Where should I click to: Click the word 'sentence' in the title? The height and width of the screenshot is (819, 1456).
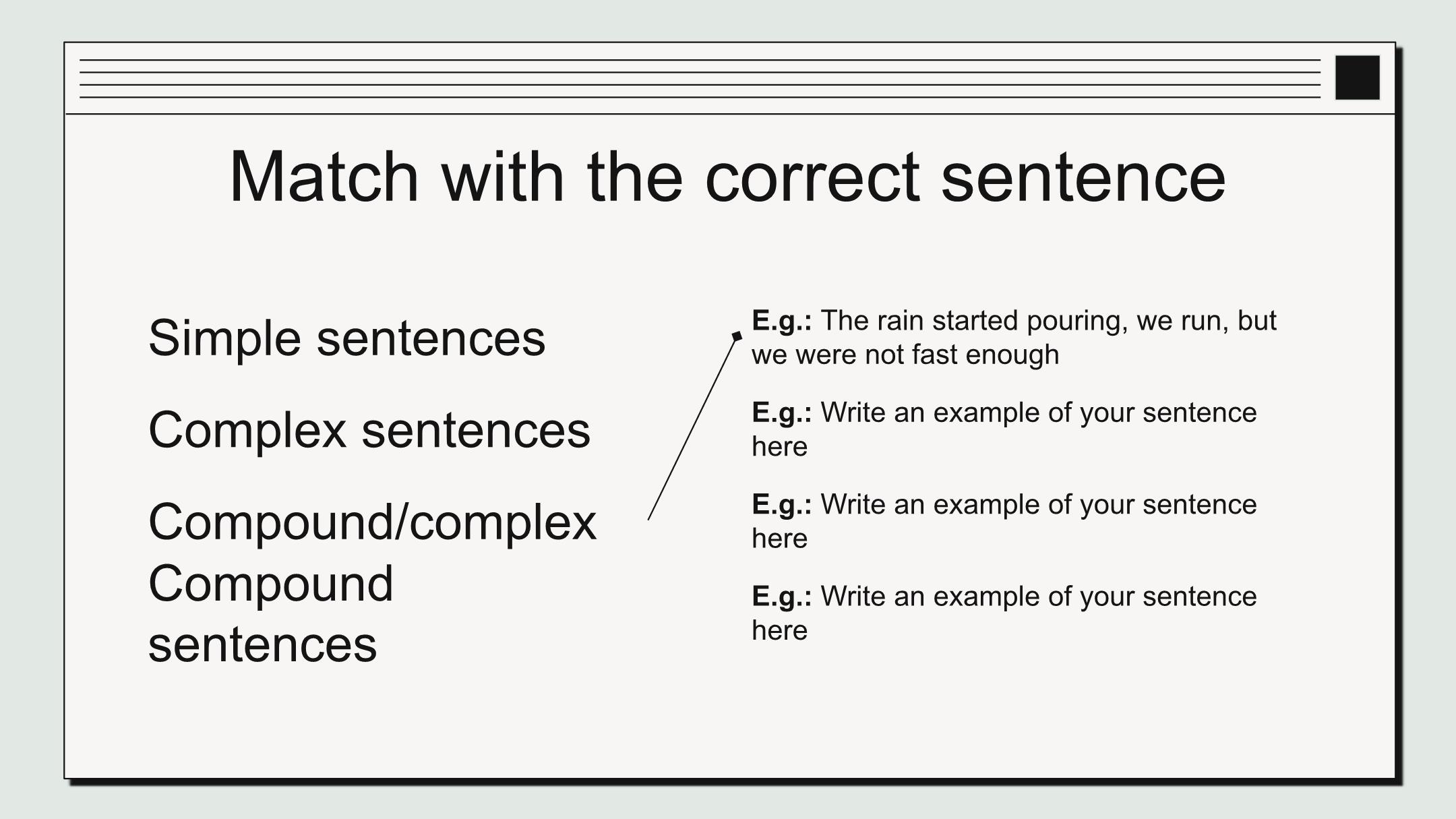pyautogui.click(x=1083, y=178)
